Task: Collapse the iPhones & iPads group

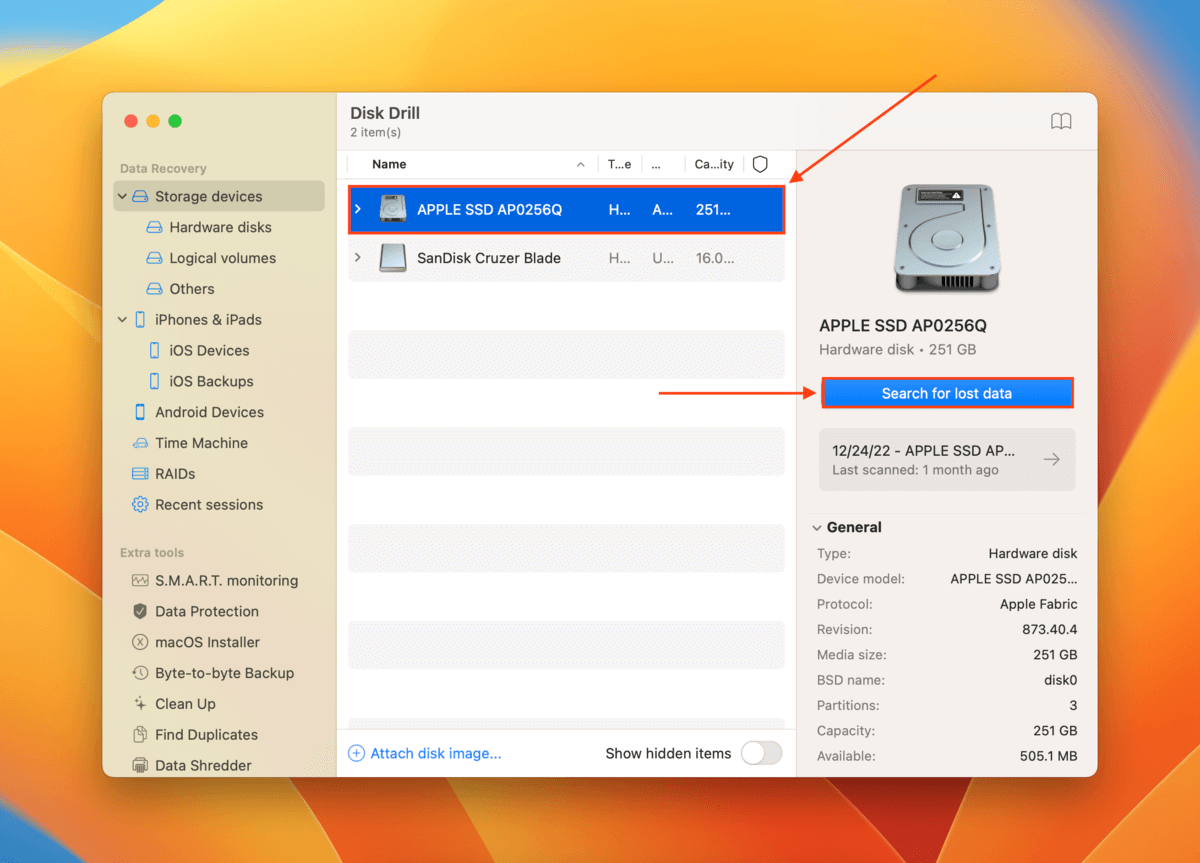Action: click(123, 320)
